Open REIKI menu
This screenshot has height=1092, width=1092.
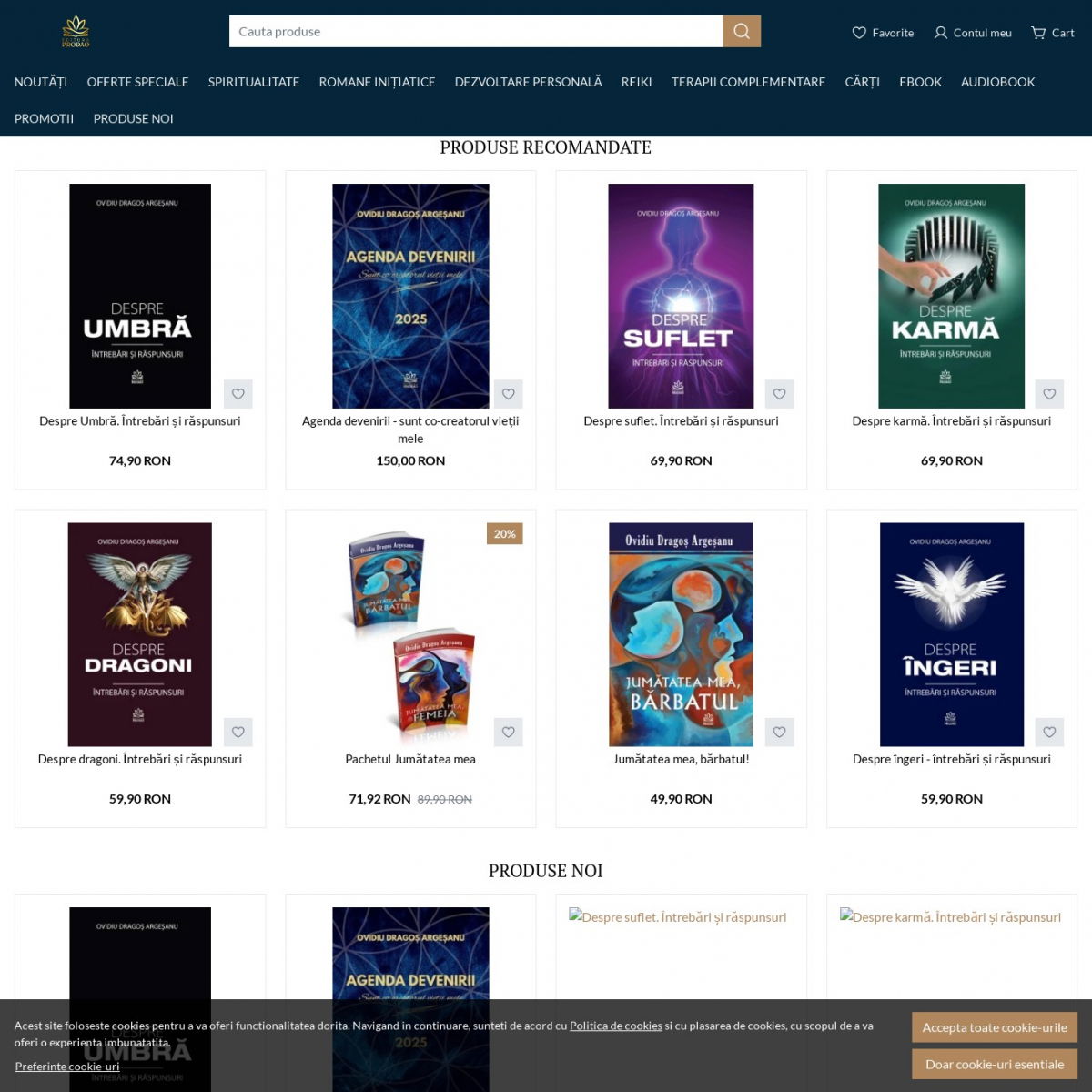[x=637, y=82]
